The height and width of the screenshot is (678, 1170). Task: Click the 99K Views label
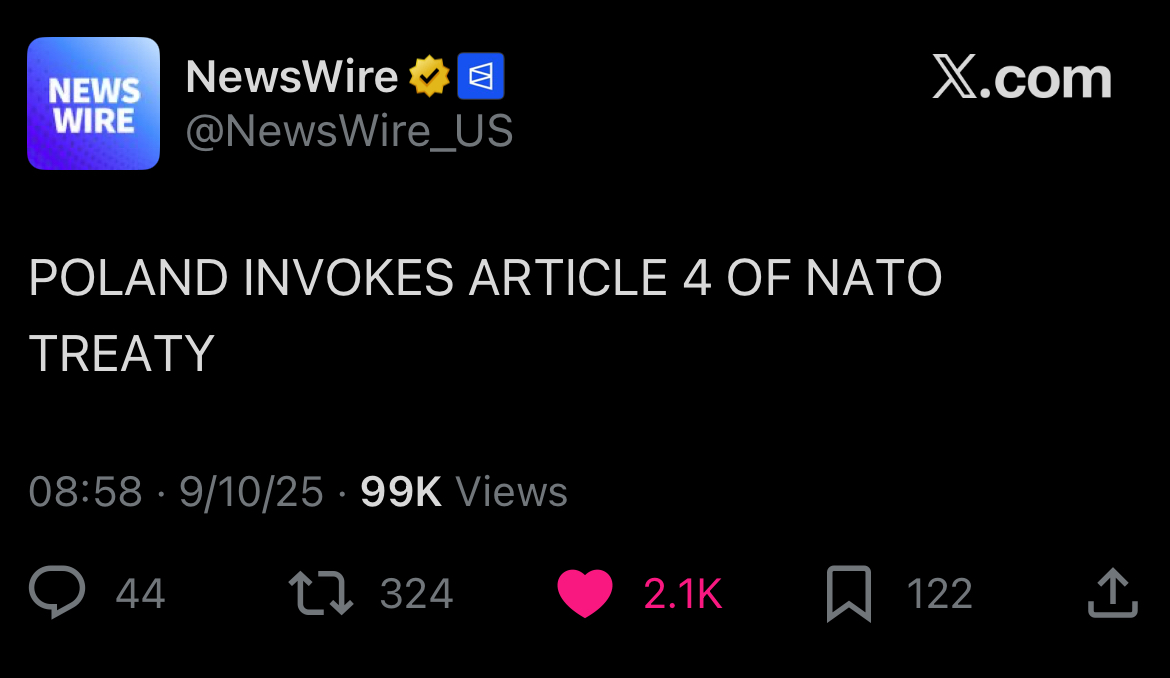pos(463,492)
